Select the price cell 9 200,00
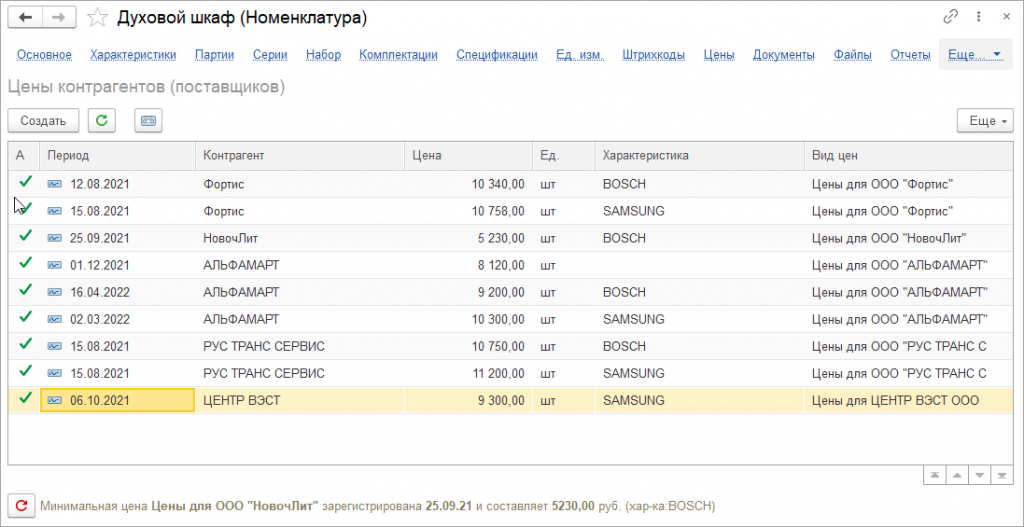 tap(468, 292)
